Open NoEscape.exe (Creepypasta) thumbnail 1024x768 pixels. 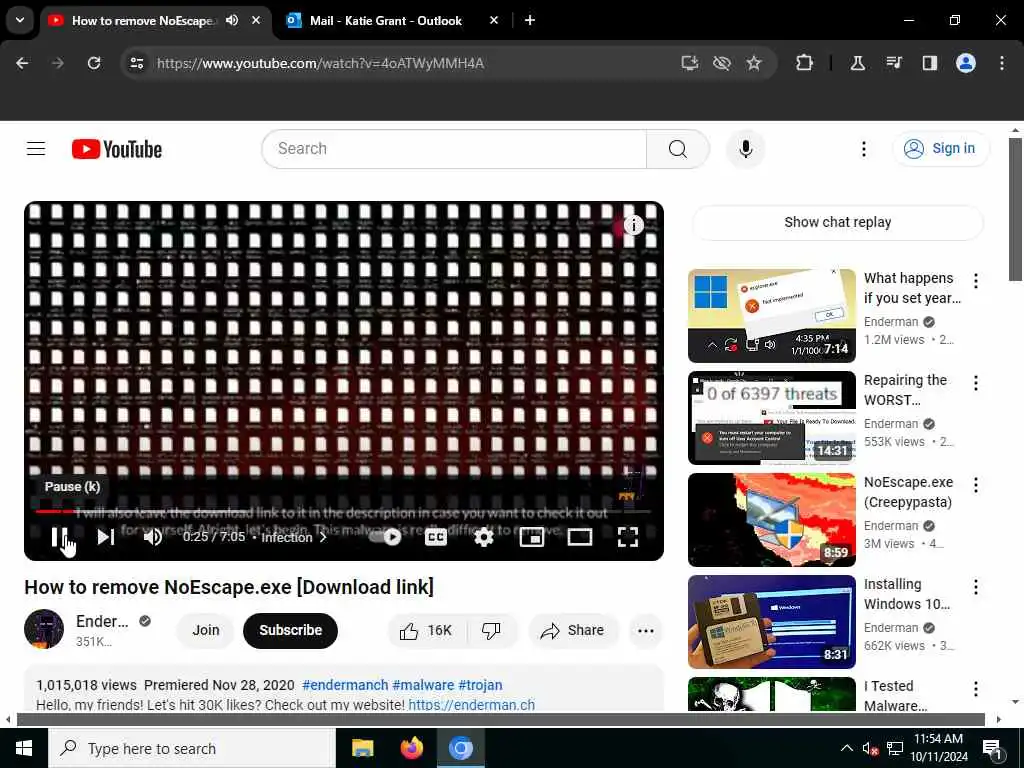tap(771, 519)
